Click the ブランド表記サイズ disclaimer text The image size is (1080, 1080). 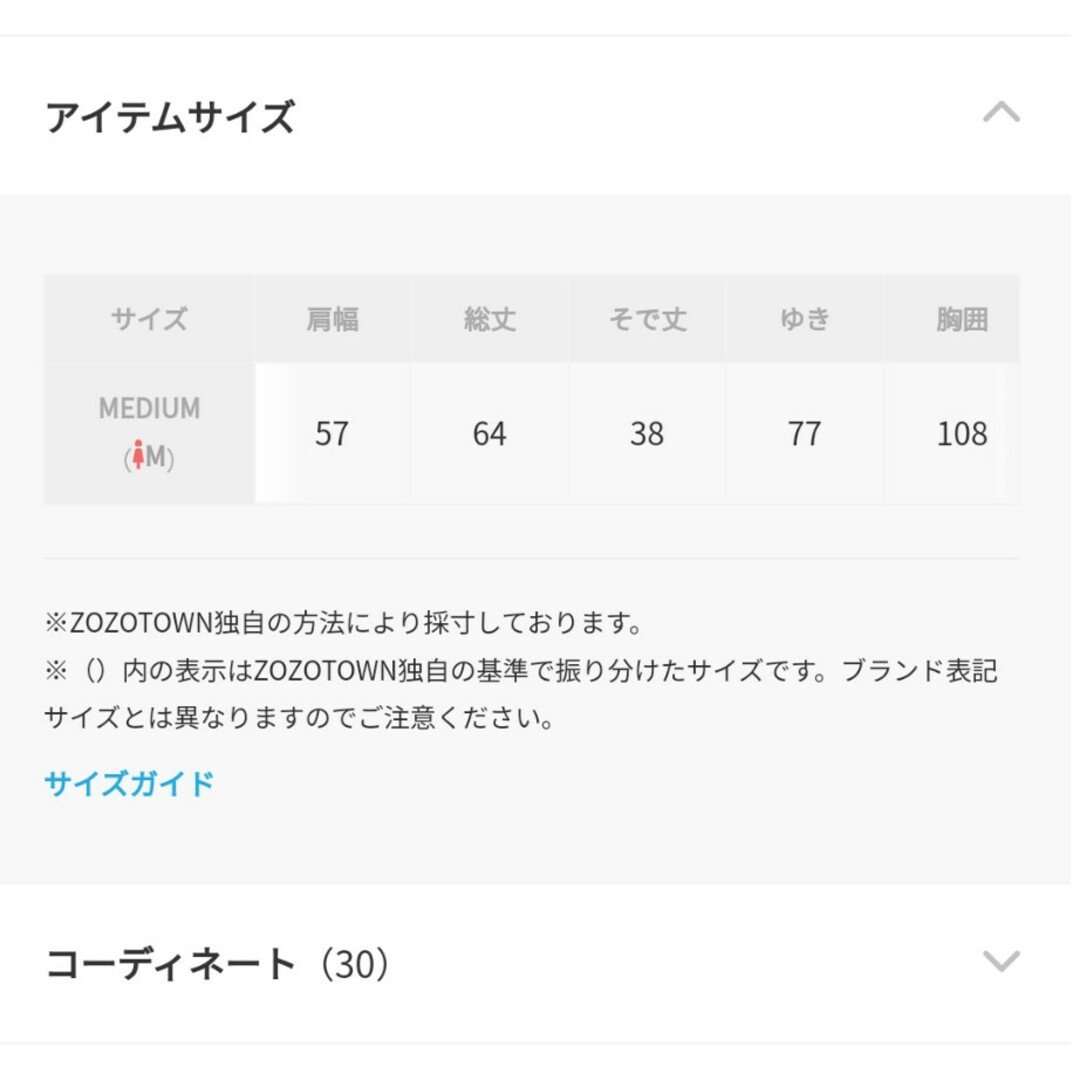[x=521, y=694]
